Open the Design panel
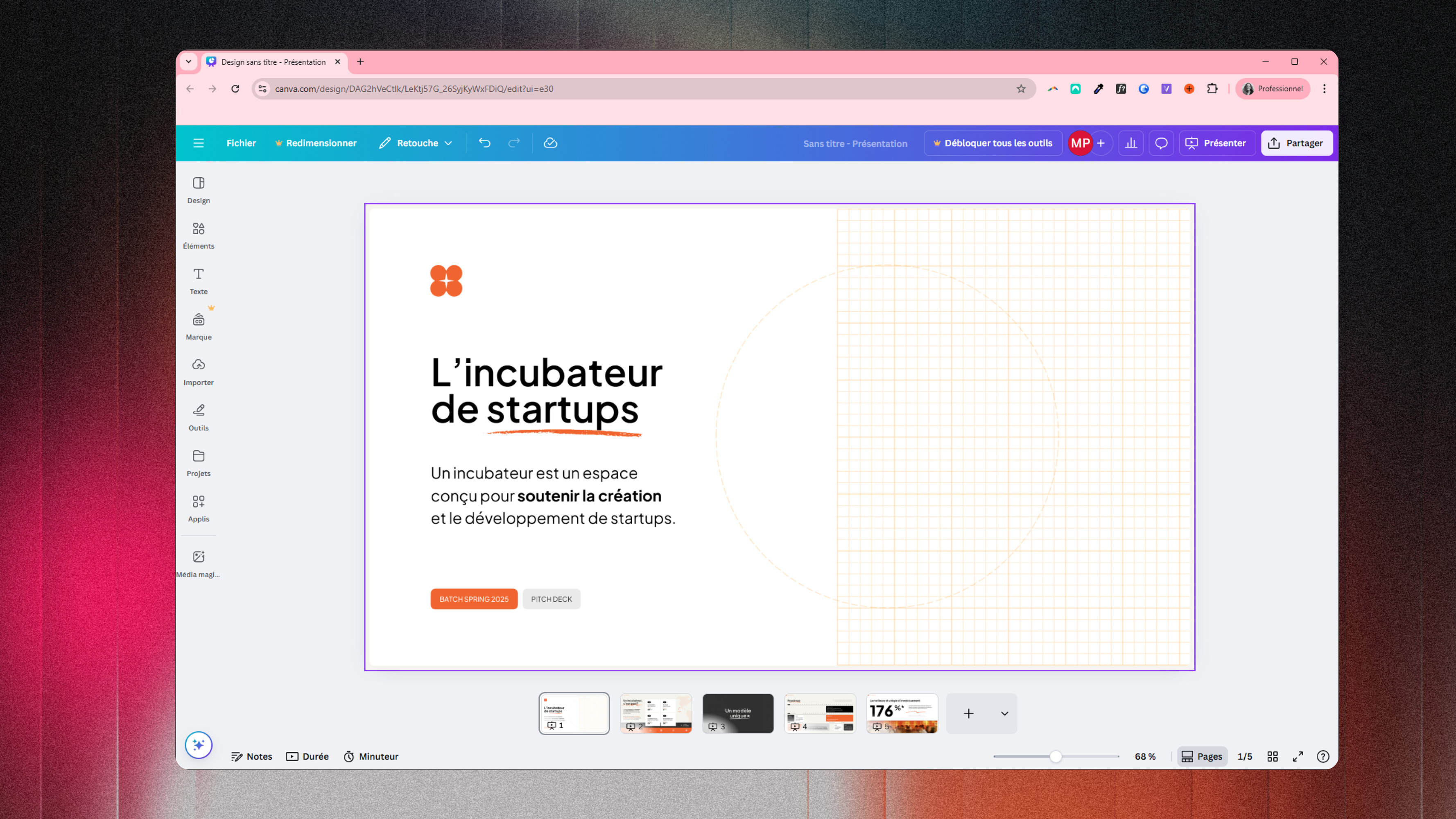1456x819 pixels. pos(199,190)
